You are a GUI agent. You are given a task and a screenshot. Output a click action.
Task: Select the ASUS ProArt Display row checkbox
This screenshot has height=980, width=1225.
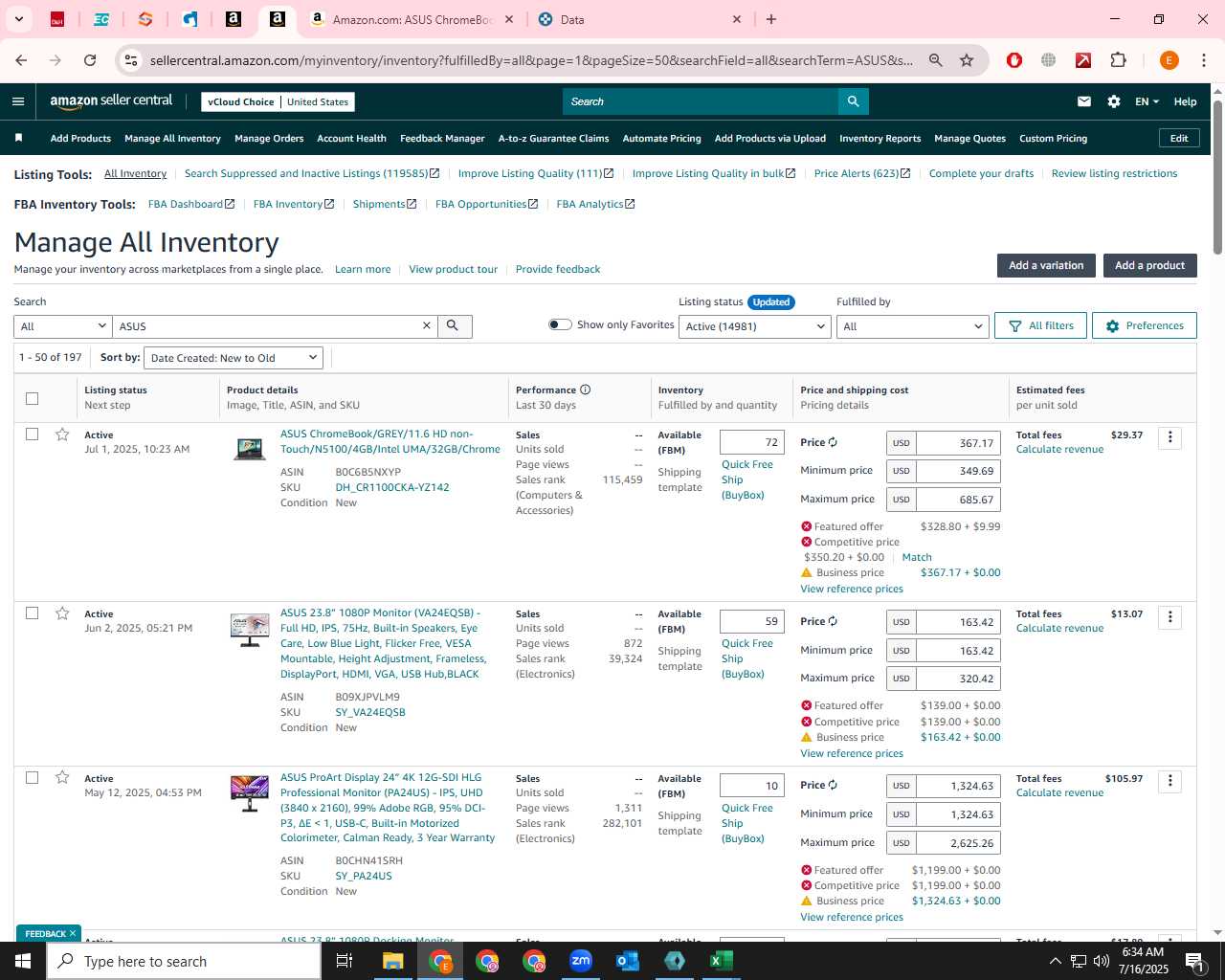(32, 778)
